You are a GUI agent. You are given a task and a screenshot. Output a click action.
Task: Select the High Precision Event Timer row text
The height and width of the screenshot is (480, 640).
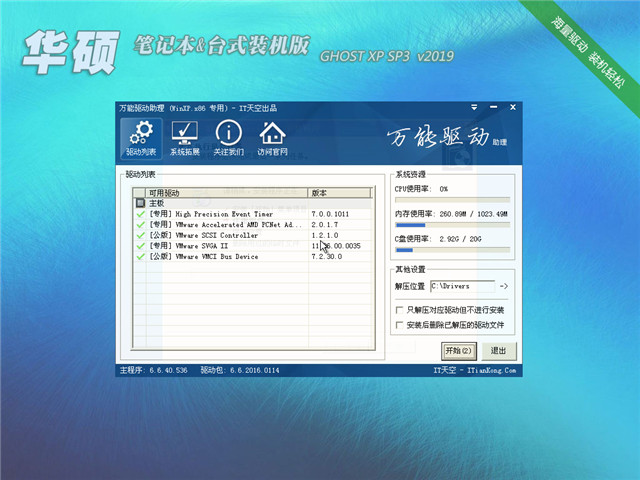coord(211,214)
